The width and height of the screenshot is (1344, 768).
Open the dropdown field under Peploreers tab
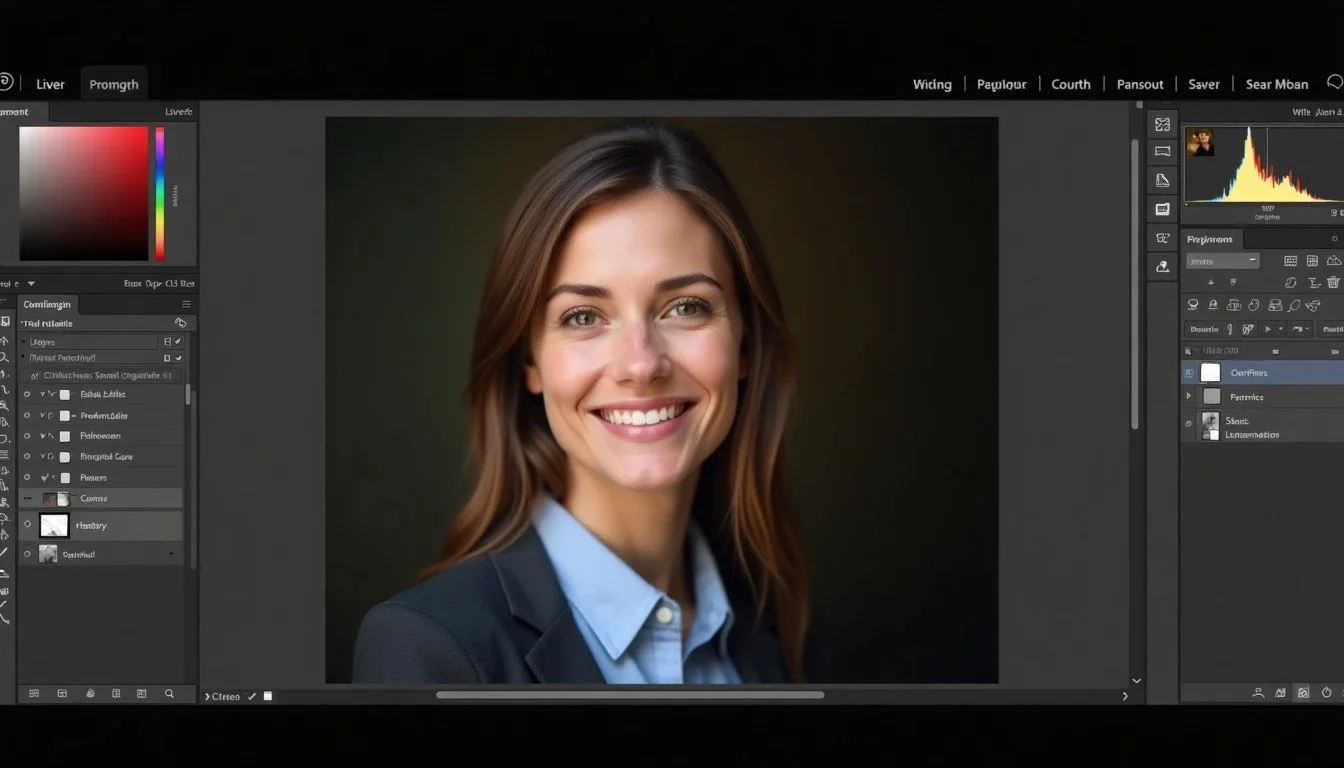coord(1222,261)
